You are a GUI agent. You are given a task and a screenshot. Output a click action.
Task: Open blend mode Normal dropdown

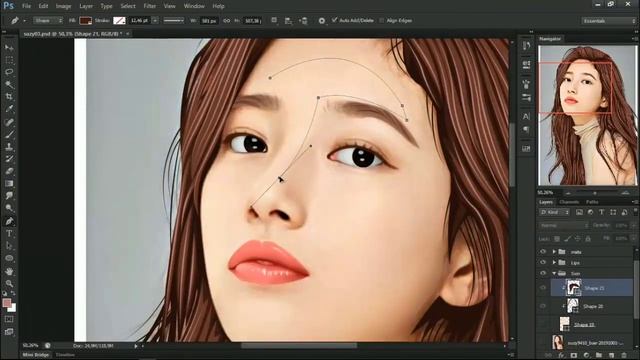coord(564,225)
